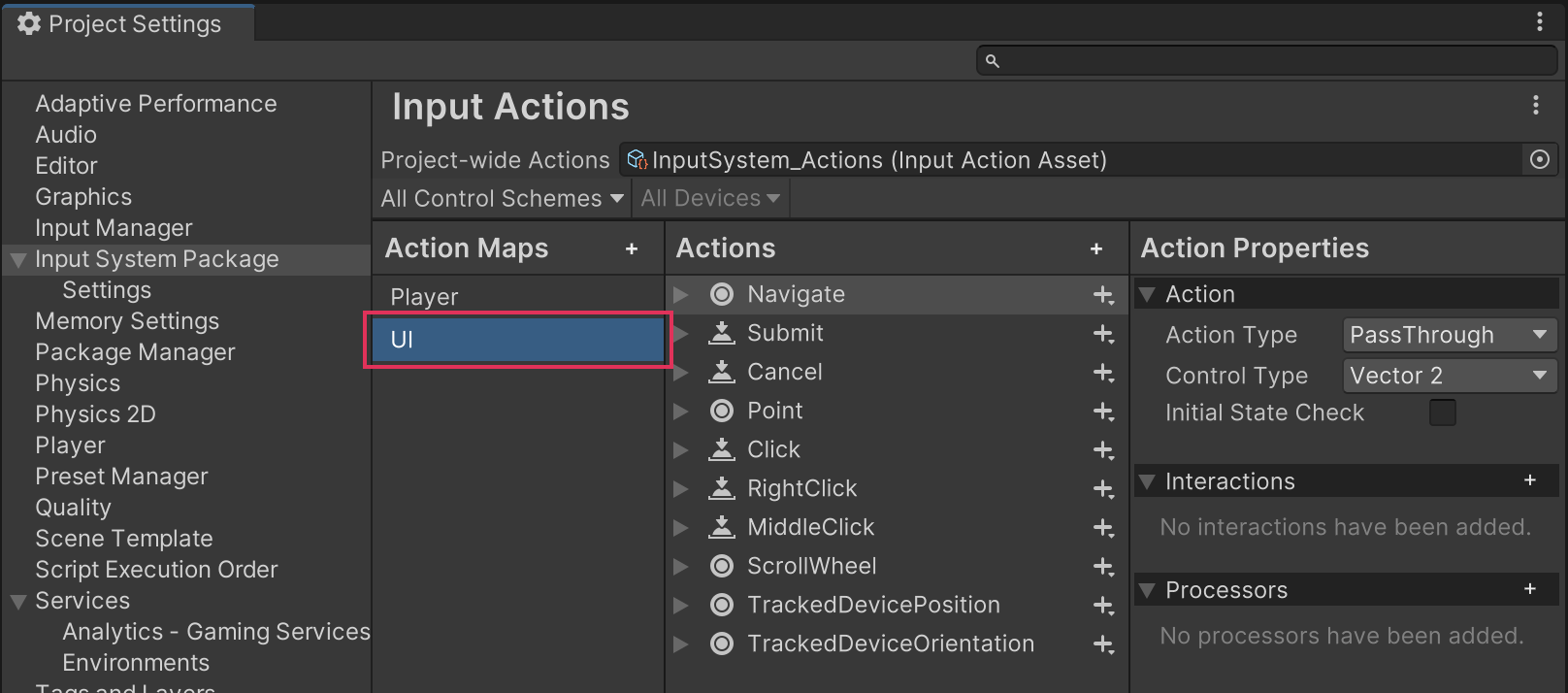Toggle the Initial State Check checkbox
The image size is (1568, 693).
point(1443,412)
